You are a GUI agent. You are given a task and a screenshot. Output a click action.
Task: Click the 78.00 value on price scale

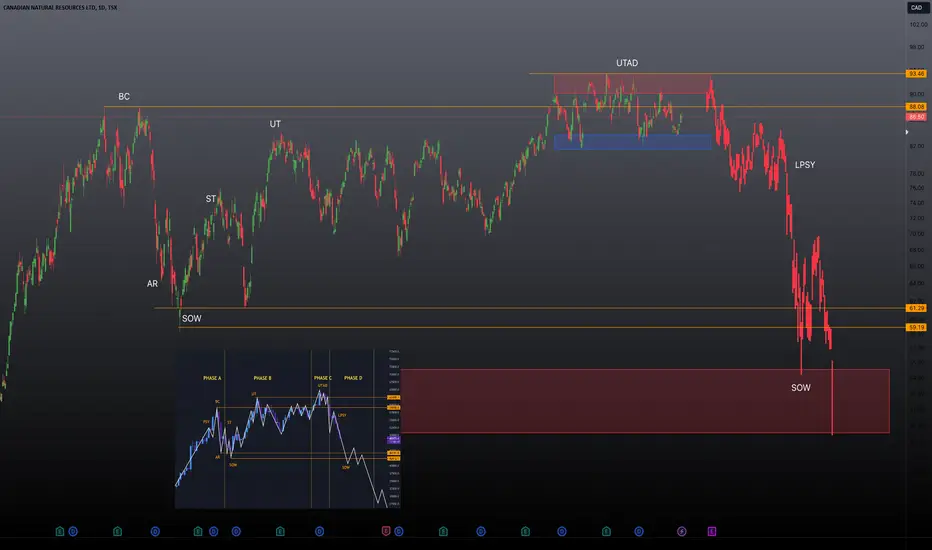pyautogui.click(x=917, y=174)
